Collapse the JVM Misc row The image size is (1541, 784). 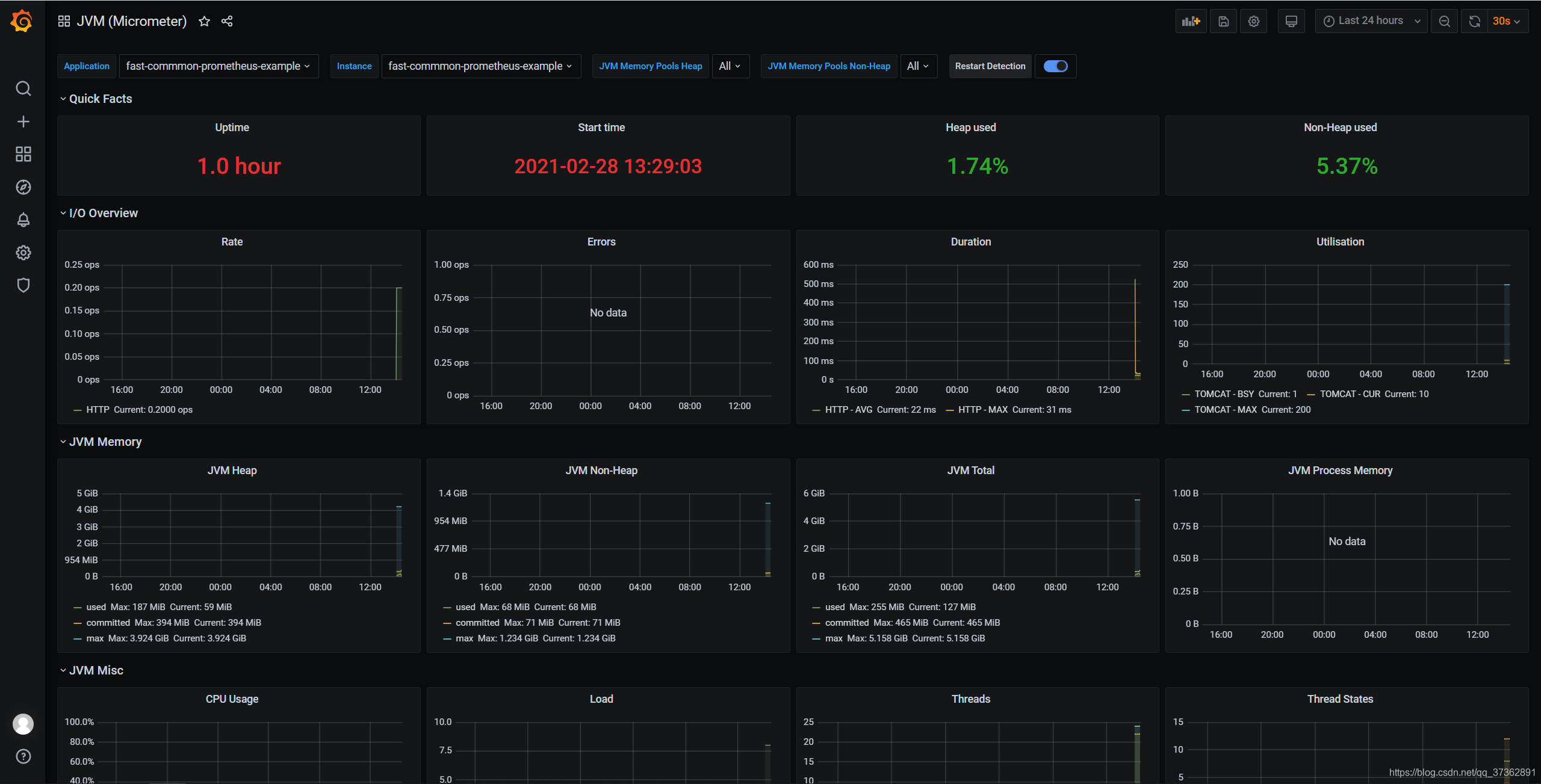pos(91,670)
